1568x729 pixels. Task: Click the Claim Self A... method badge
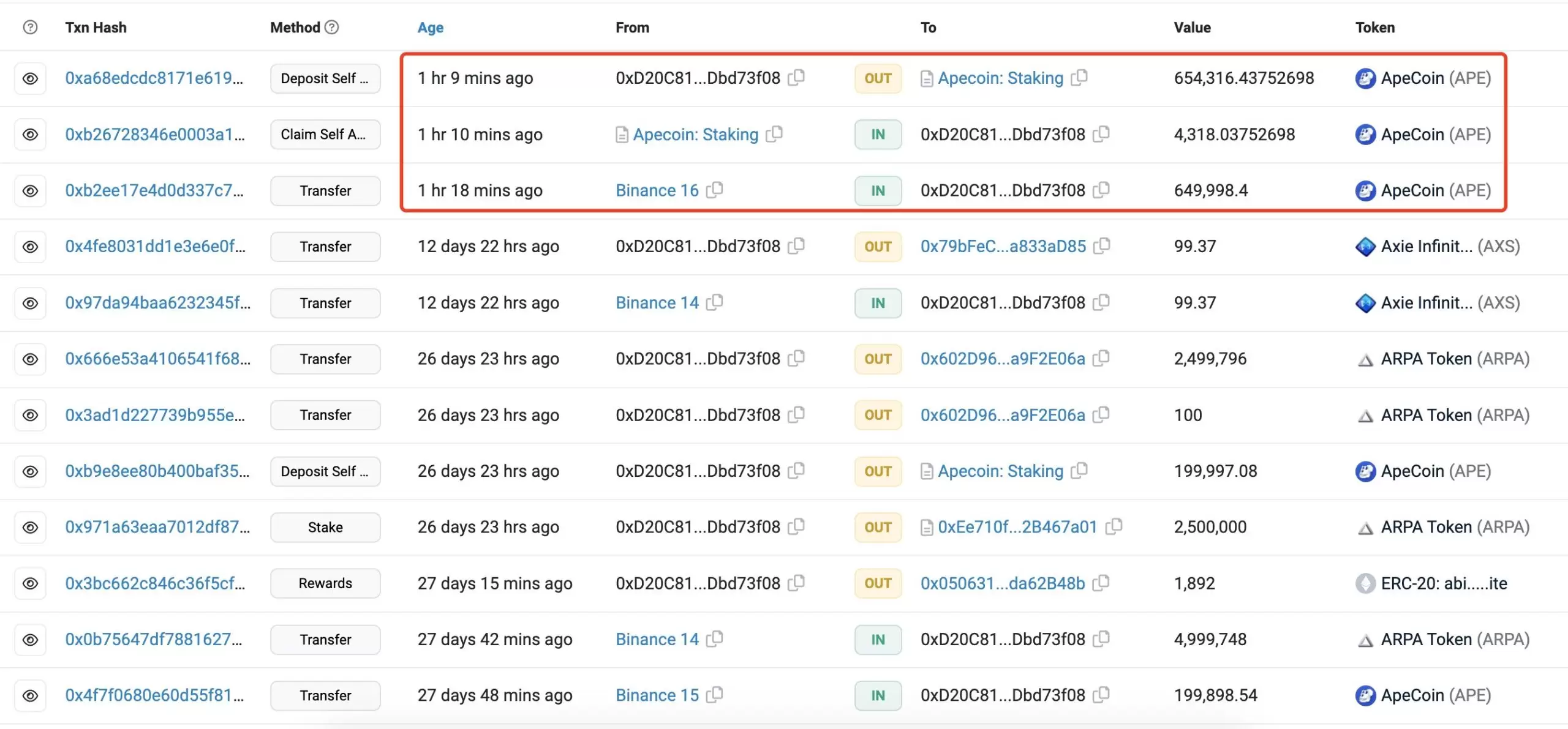pyautogui.click(x=325, y=135)
